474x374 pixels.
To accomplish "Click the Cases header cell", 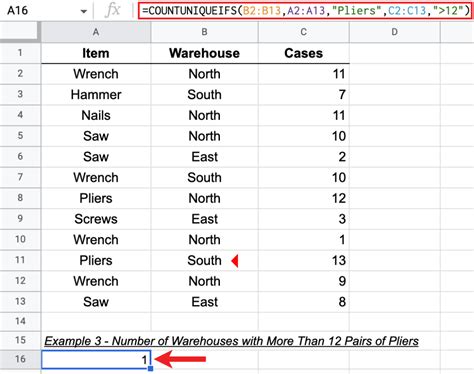I will pyautogui.click(x=304, y=53).
